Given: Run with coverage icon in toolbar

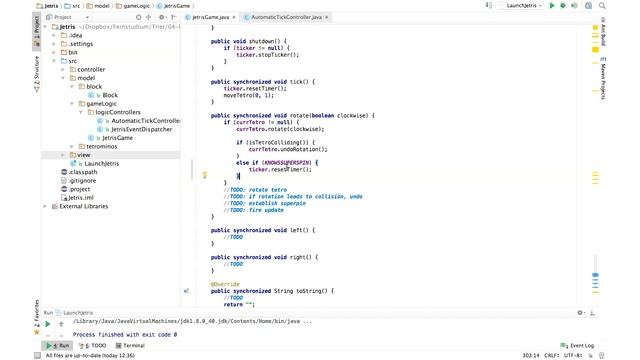Looking at the screenshot, I should tap(574, 6).
